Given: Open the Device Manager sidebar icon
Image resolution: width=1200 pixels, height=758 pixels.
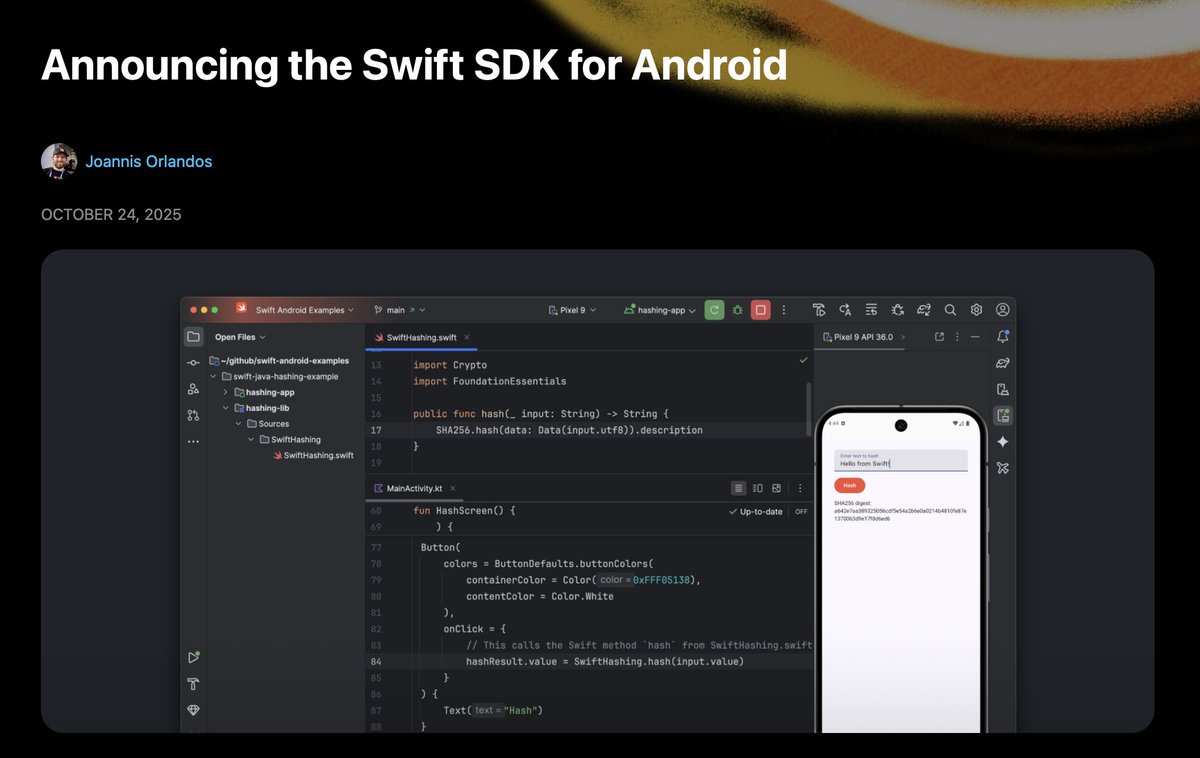Looking at the screenshot, I should tap(1003, 389).
